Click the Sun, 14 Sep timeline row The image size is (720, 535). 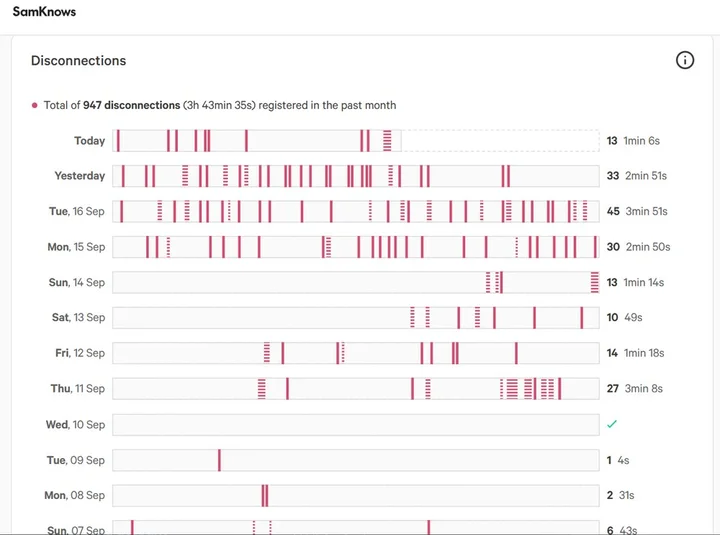point(355,283)
